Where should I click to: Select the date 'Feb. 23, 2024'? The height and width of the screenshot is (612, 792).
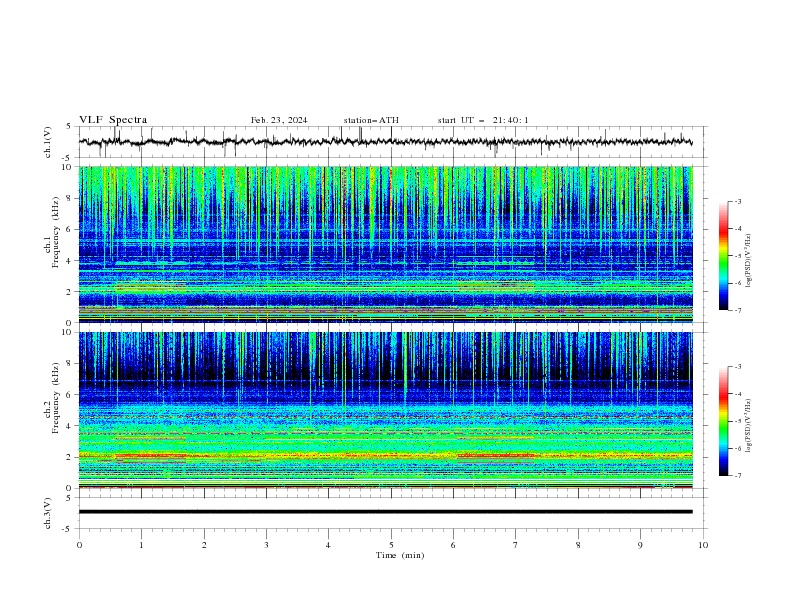(x=279, y=120)
